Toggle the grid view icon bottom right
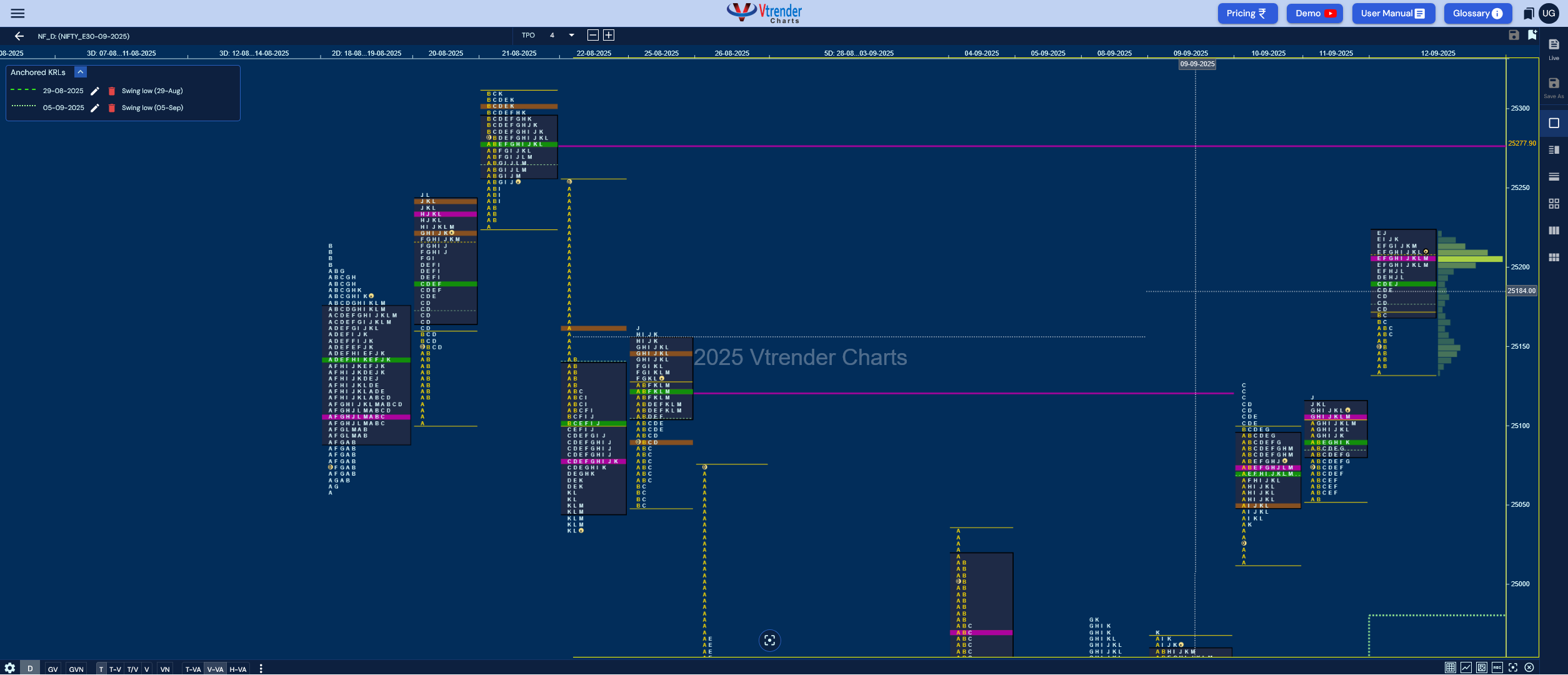Viewport: 1568px width, 675px height. [x=1450, y=667]
